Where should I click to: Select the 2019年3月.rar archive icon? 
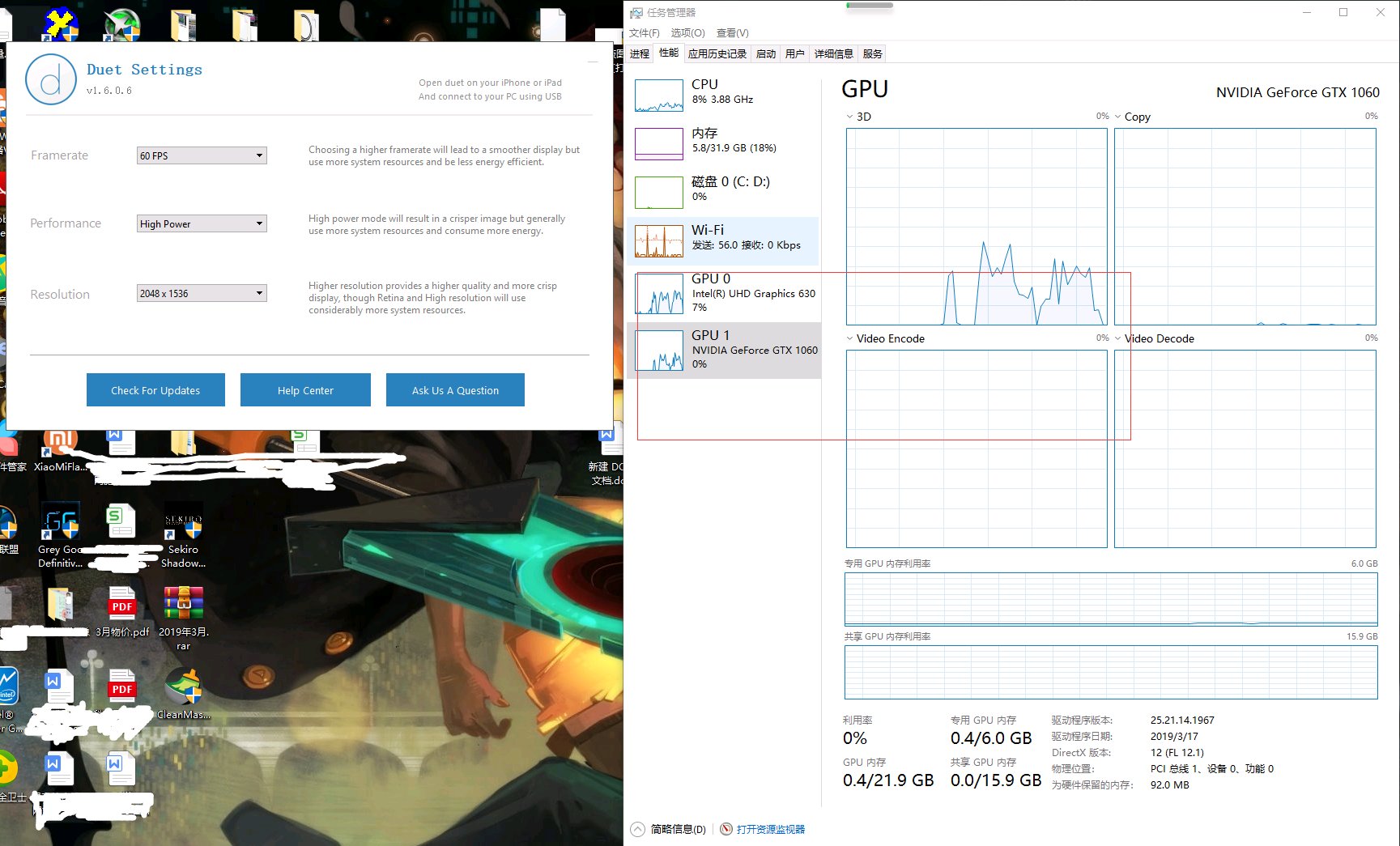pyautogui.click(x=184, y=619)
